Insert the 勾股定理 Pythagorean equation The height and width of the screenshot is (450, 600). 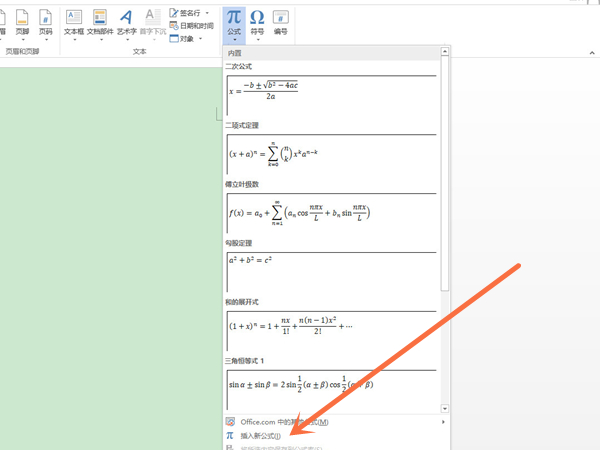[332, 272]
